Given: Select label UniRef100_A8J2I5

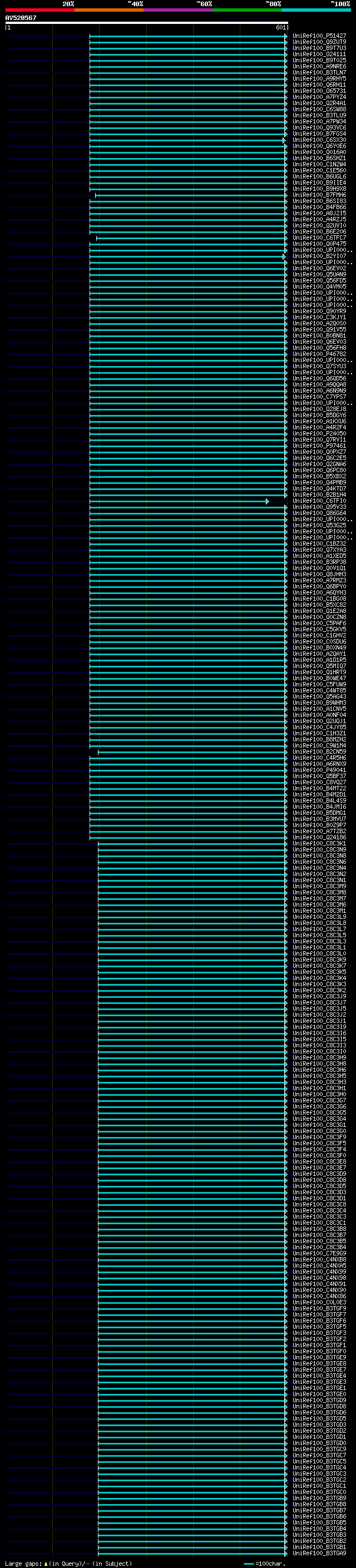Looking at the screenshot, I should [319, 213].
